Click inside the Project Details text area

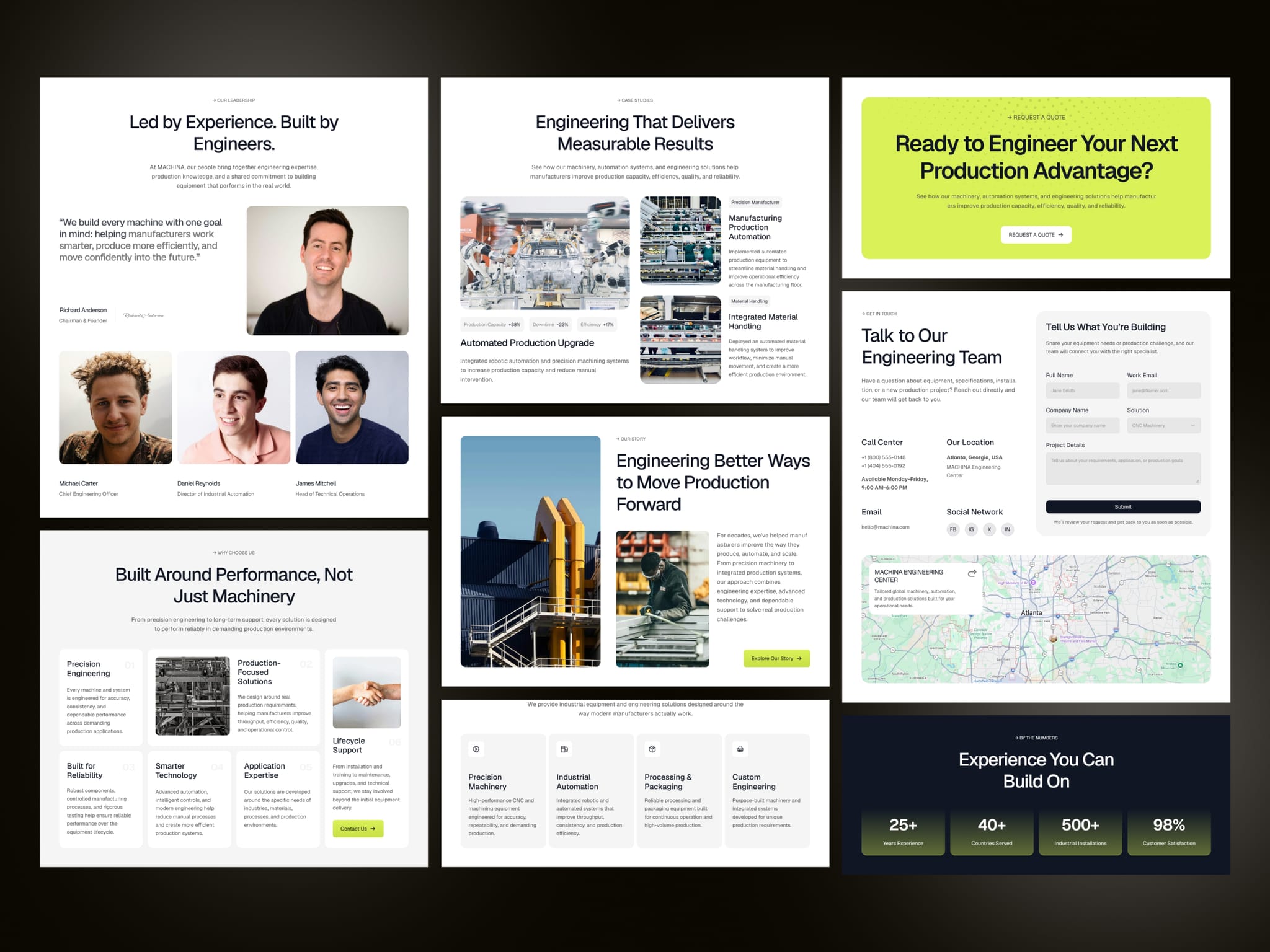[x=1123, y=469]
